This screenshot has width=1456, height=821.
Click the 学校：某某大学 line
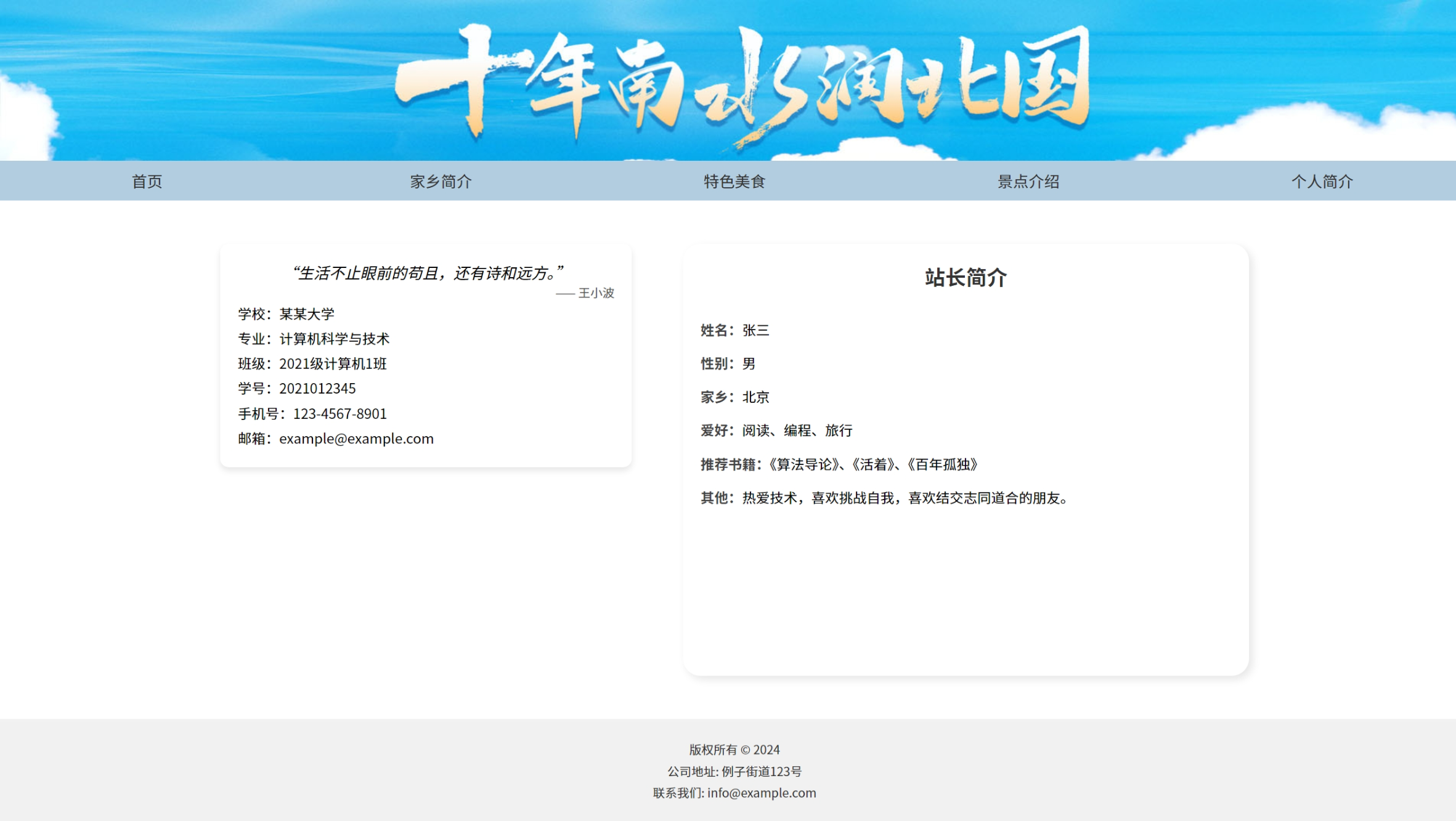287,314
